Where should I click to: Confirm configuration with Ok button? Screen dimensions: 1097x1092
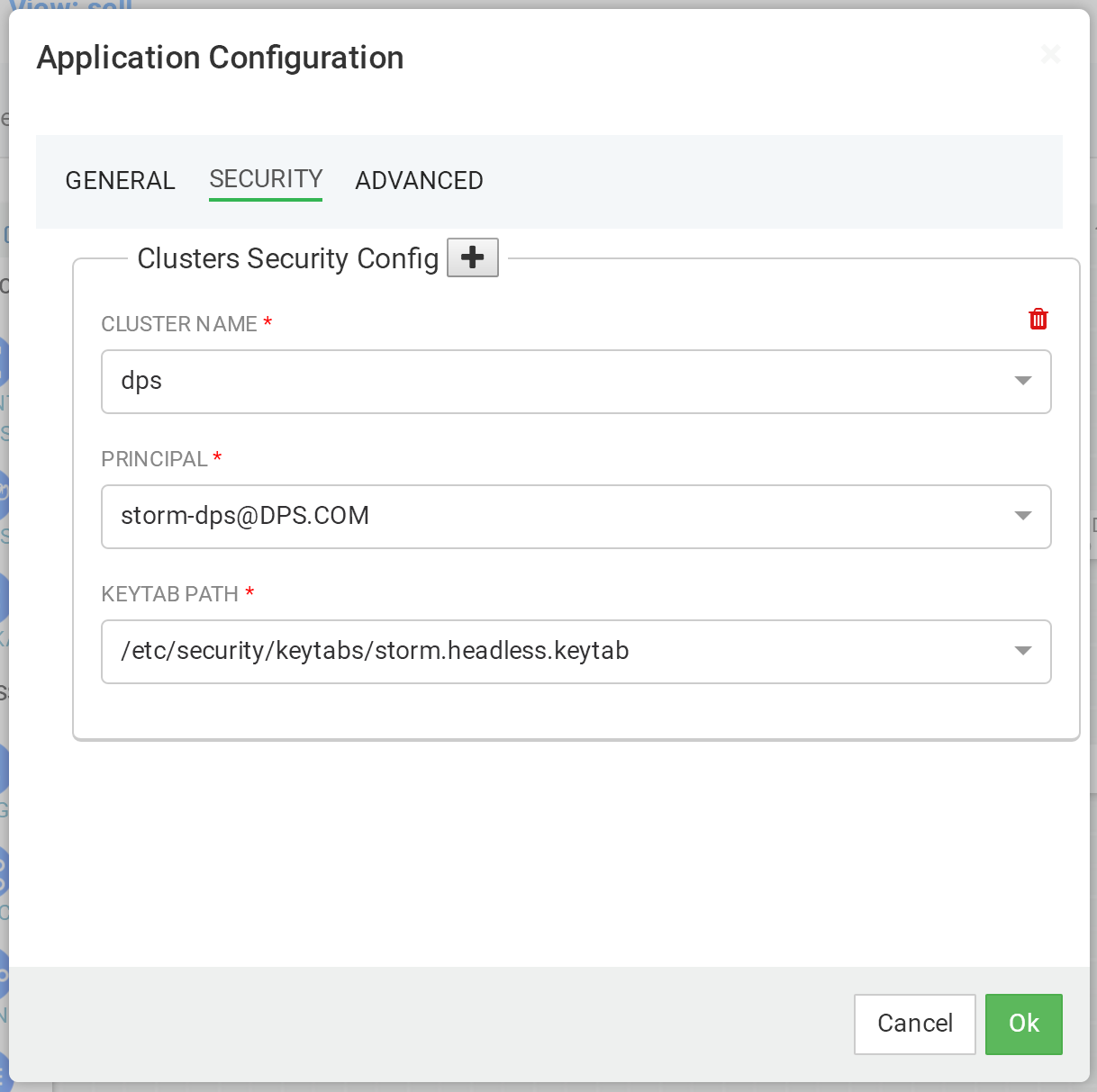pyautogui.click(x=1024, y=1024)
